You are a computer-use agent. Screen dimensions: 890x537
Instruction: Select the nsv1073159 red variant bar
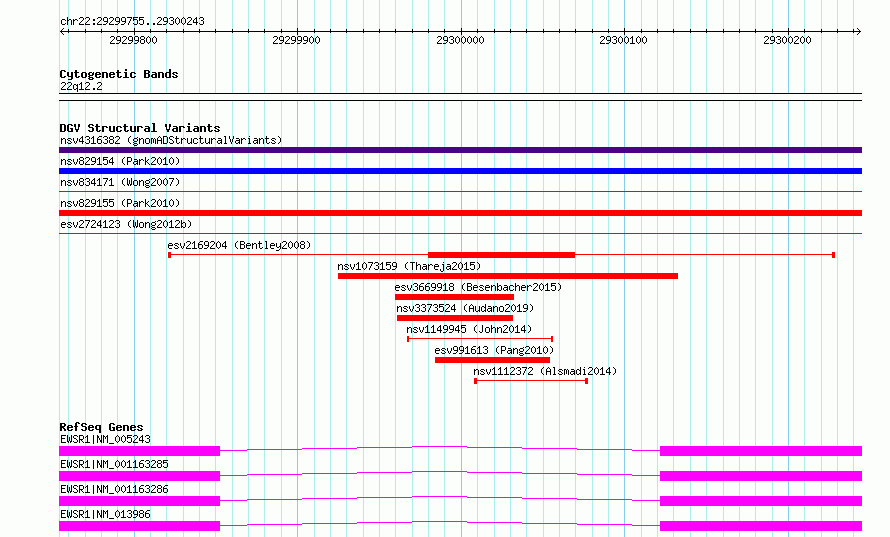(507, 276)
